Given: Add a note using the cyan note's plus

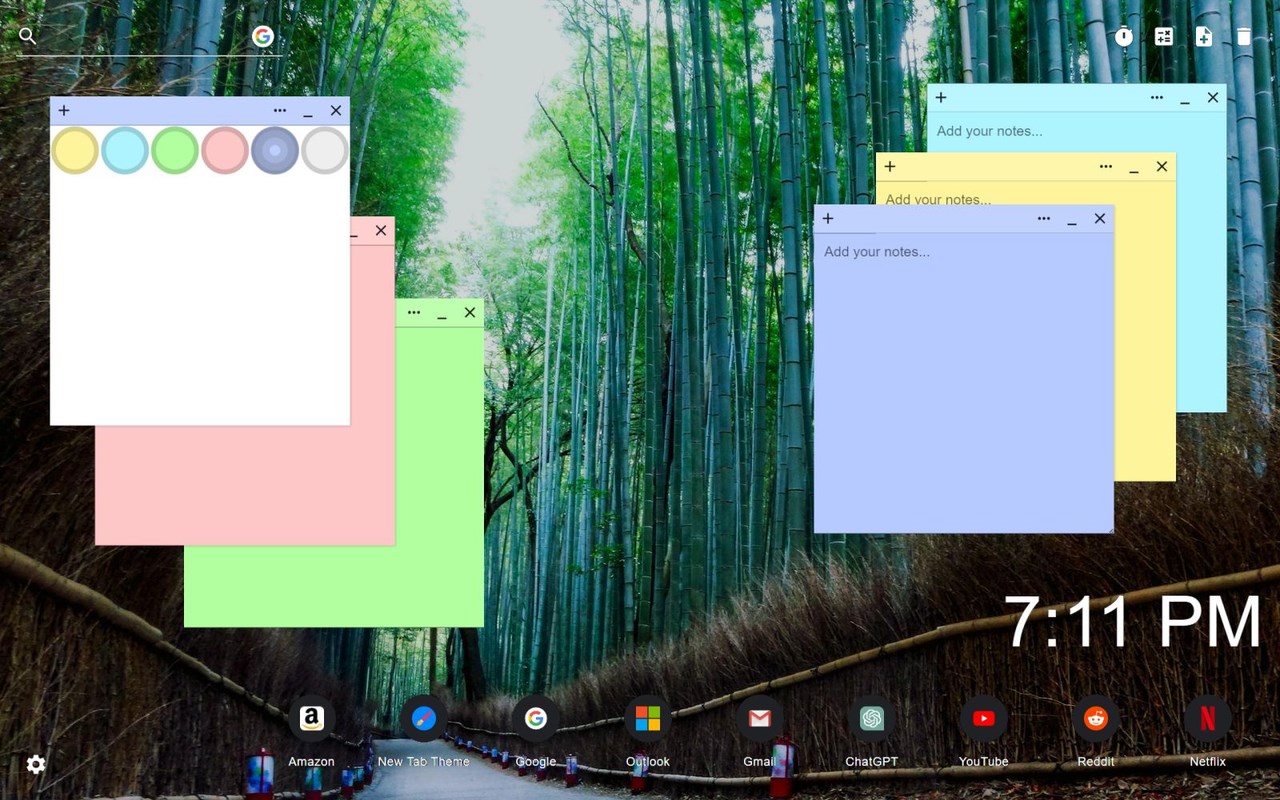Looking at the screenshot, I should click(x=941, y=98).
